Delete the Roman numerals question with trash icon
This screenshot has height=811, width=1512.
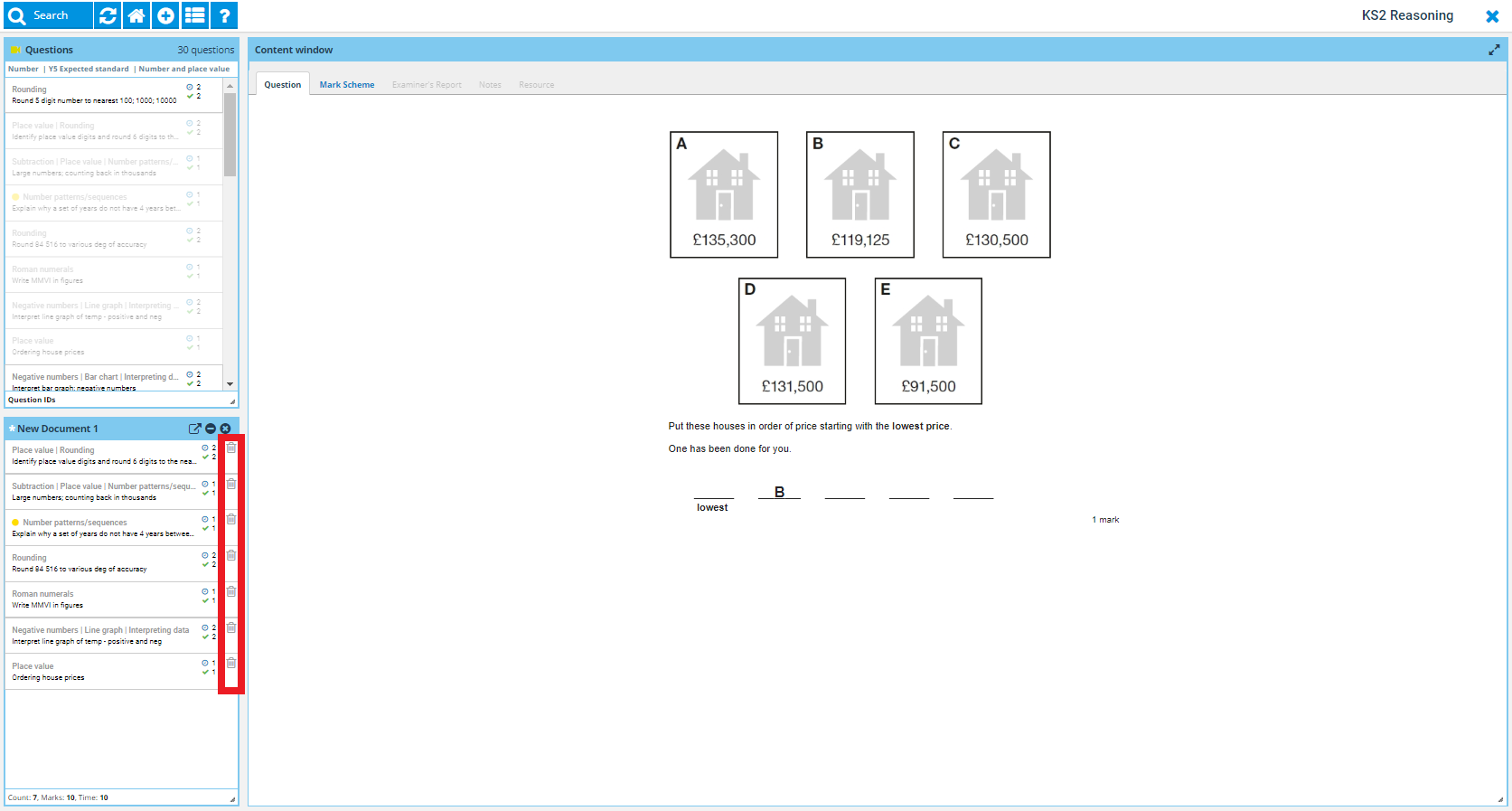click(x=231, y=591)
